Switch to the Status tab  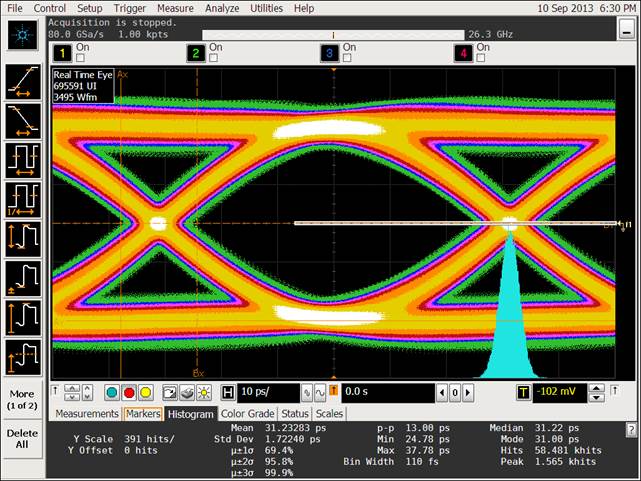[x=295, y=414]
